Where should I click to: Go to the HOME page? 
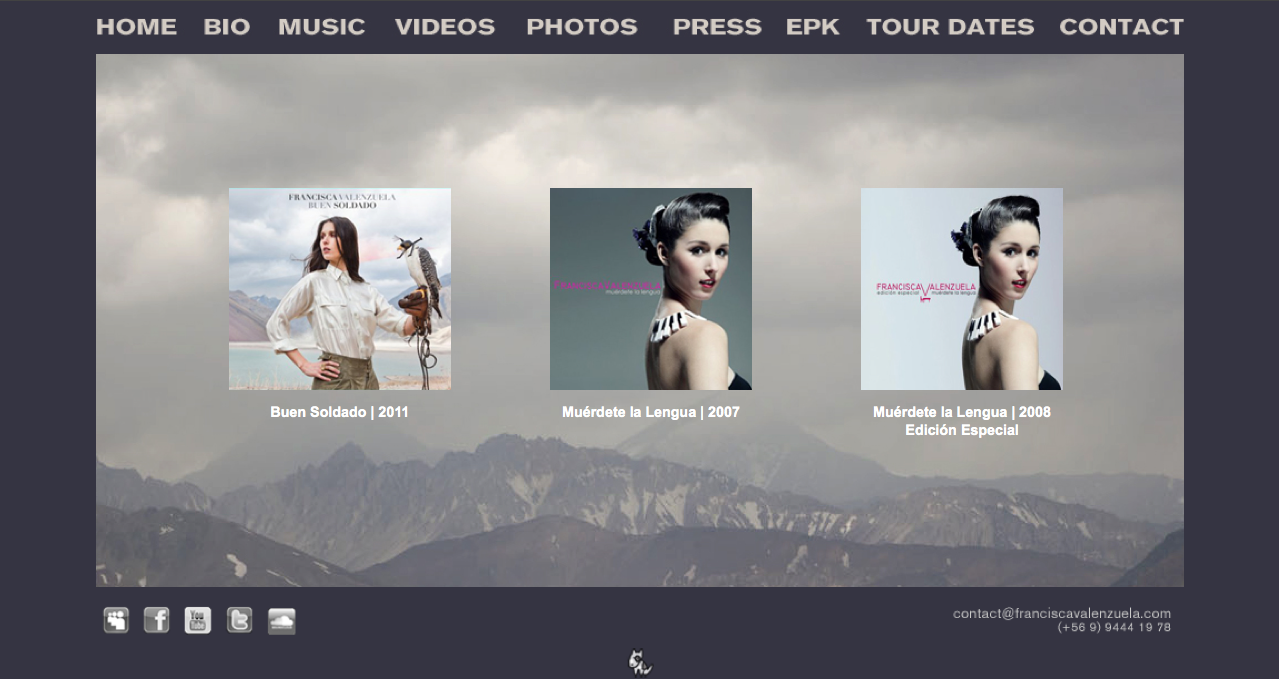point(136,27)
